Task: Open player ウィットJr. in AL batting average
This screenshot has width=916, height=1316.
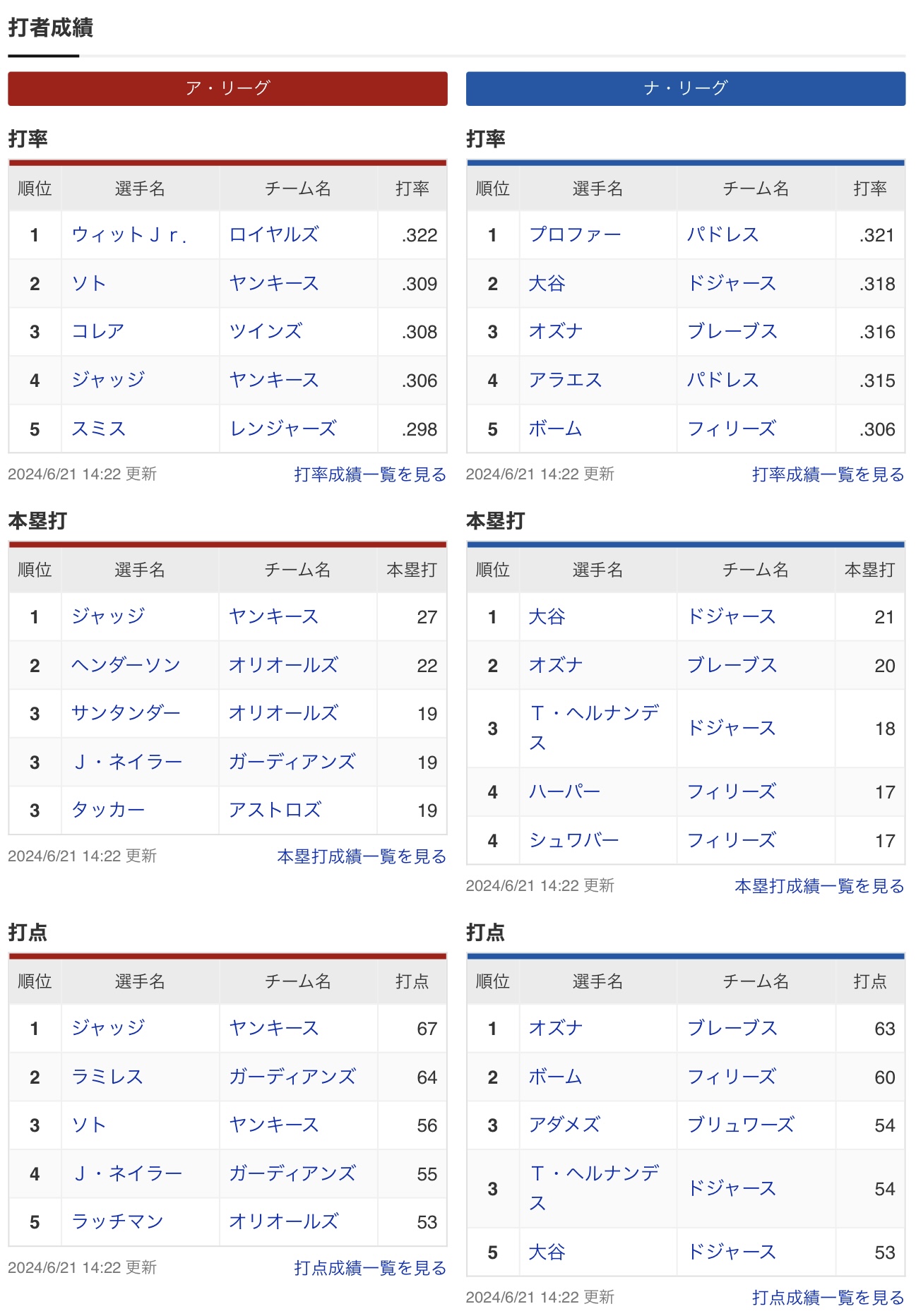Action: point(129,235)
